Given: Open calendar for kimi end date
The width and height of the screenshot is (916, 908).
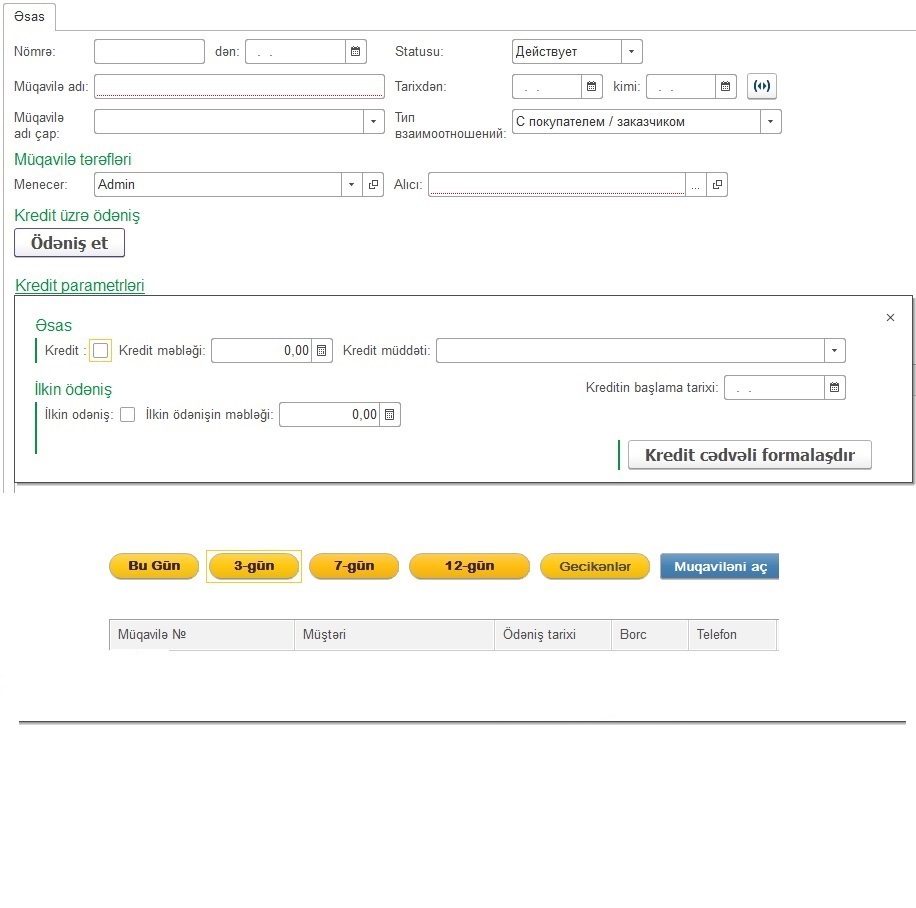Looking at the screenshot, I should pos(726,87).
